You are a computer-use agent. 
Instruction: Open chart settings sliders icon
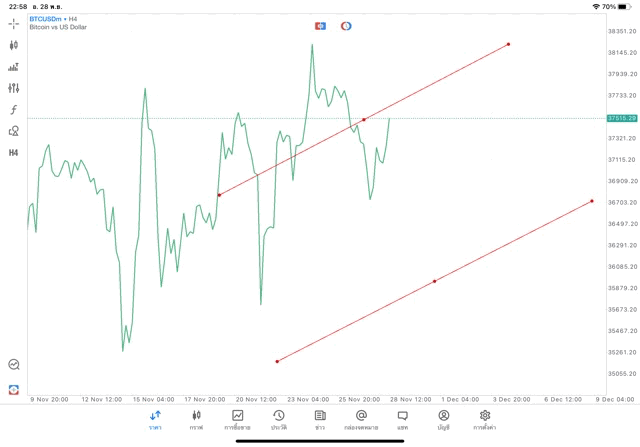[x=14, y=88]
